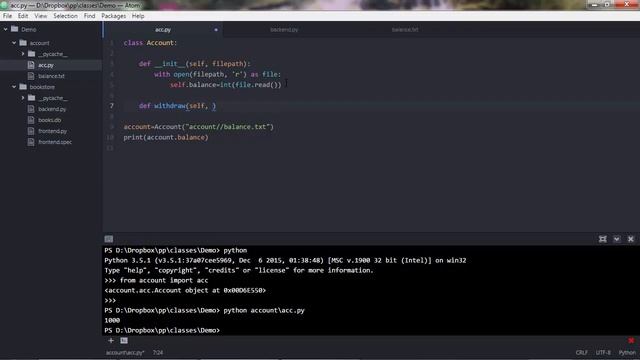
Task: Click '>>> from account import acc' in terminal
Action: point(156,280)
